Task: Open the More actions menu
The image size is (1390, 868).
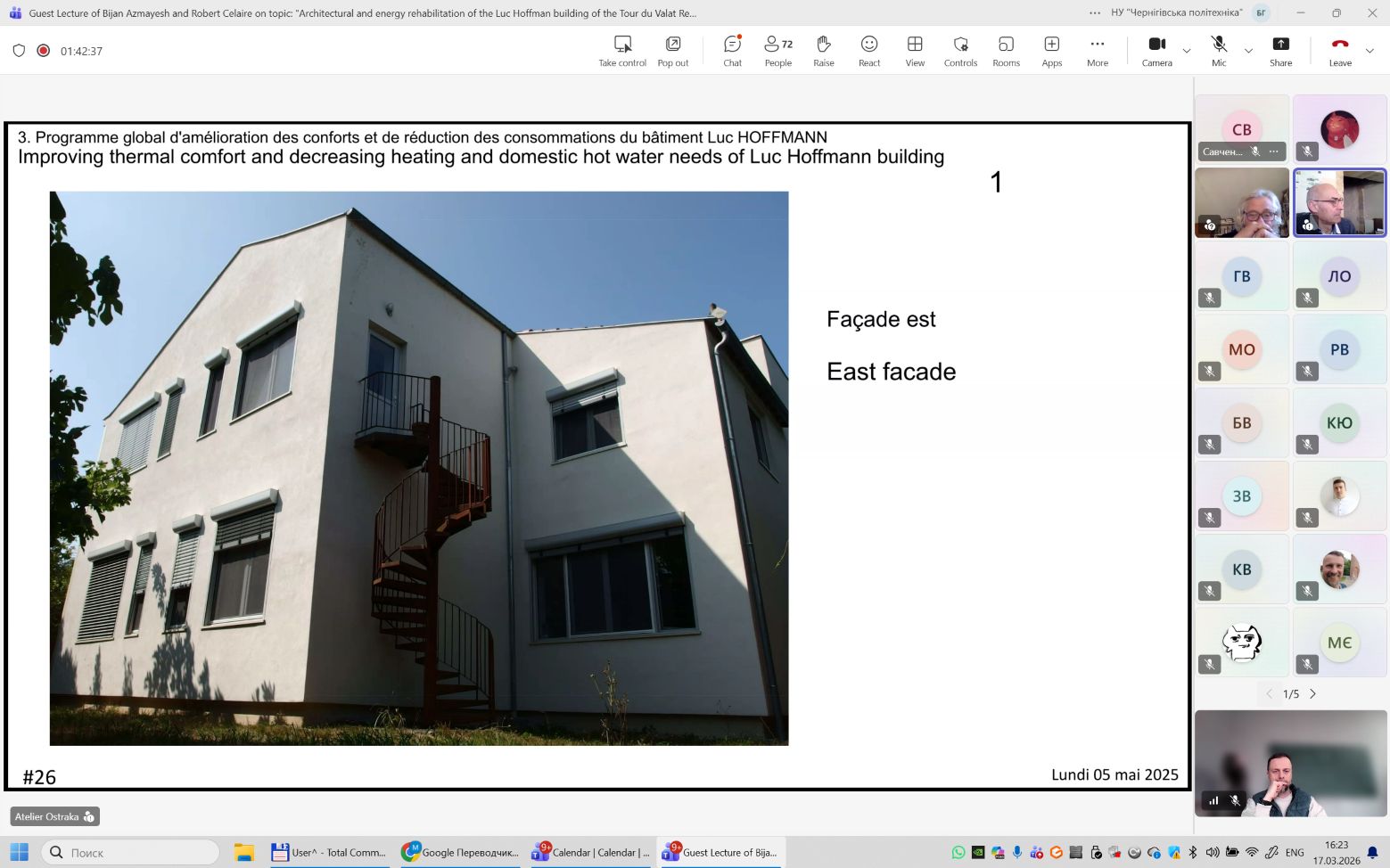Action: click(1097, 51)
